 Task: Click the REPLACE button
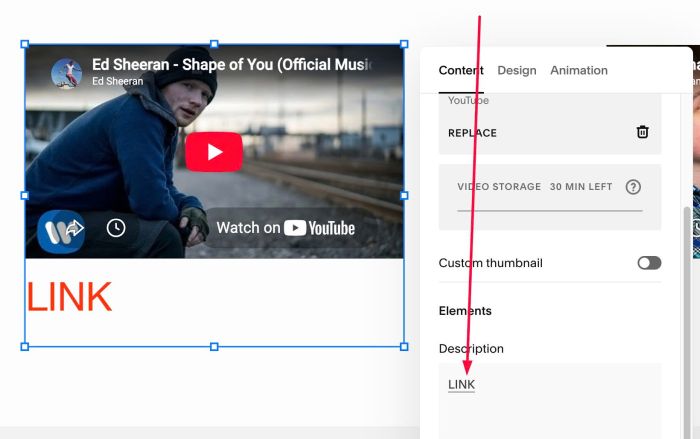click(x=472, y=133)
